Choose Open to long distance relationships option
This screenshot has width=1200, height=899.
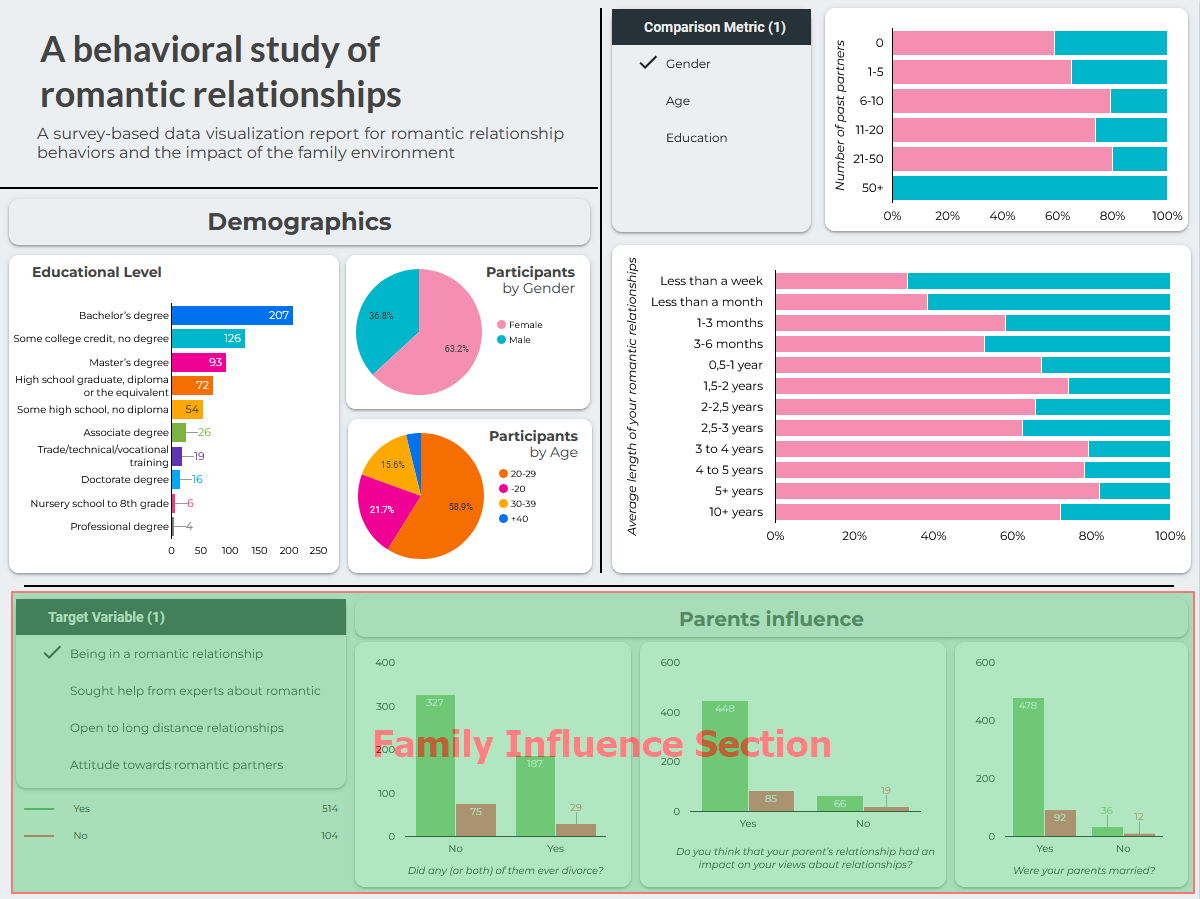click(x=176, y=728)
